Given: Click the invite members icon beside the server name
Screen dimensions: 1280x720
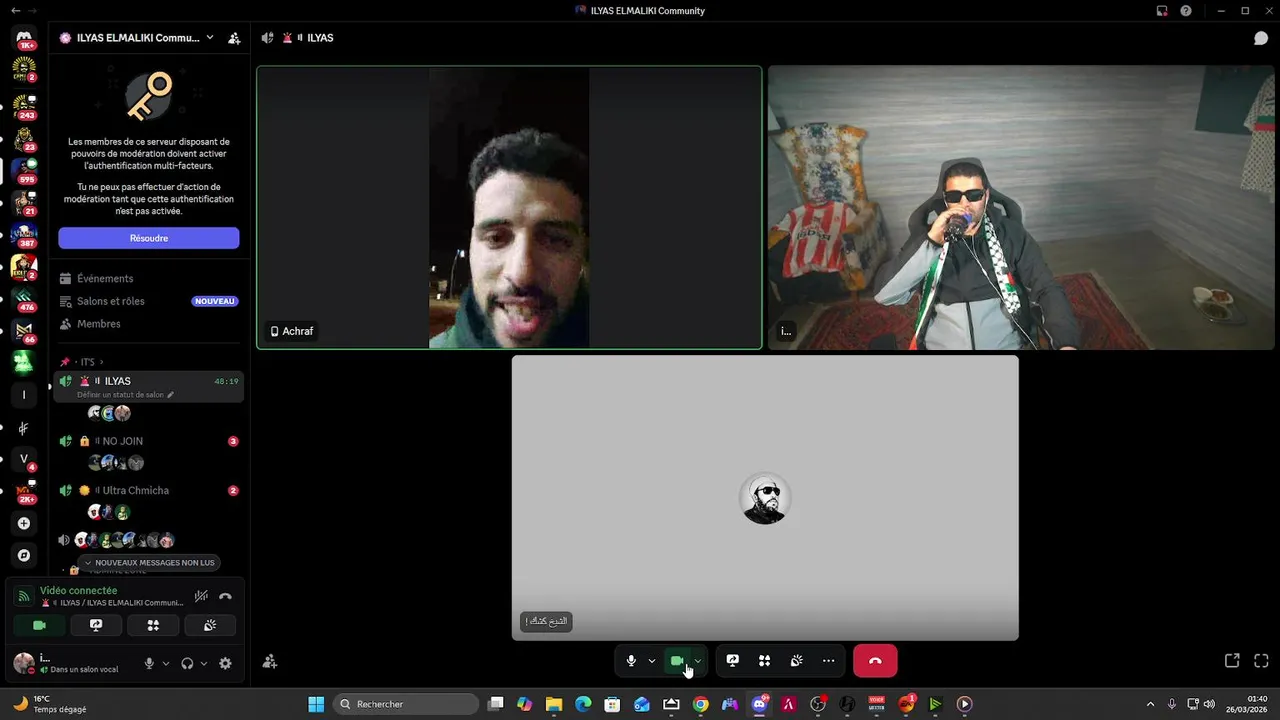Looking at the screenshot, I should 234,38.
